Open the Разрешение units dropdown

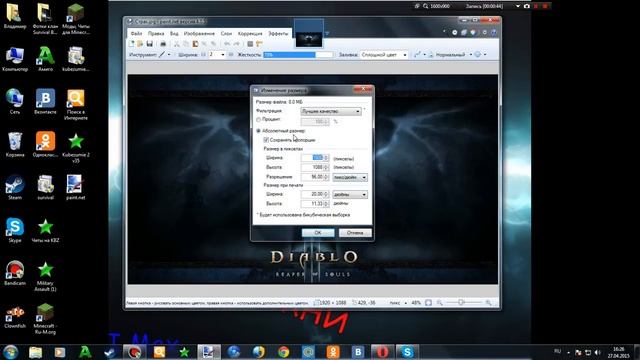click(x=350, y=177)
